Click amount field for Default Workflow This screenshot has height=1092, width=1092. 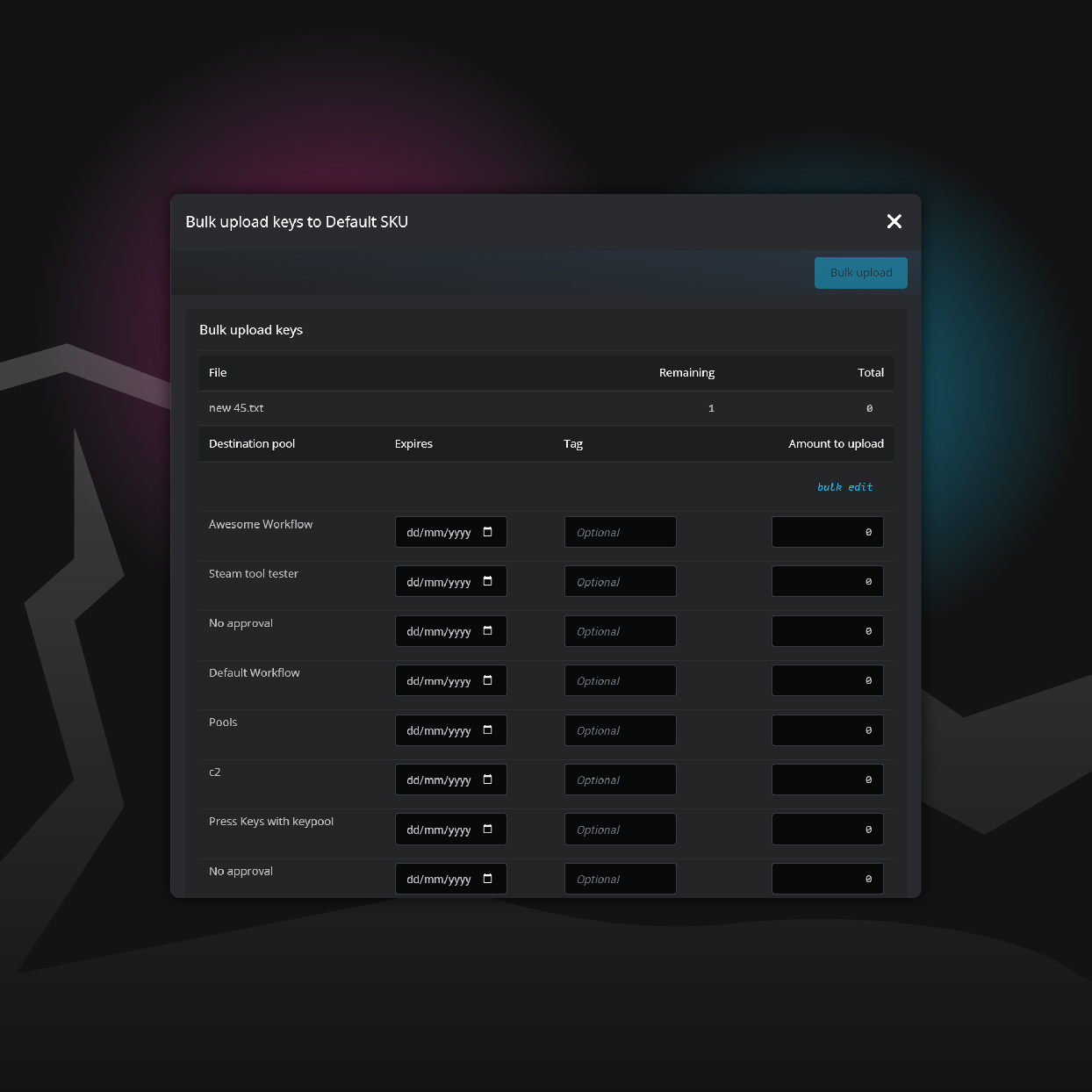coord(827,680)
